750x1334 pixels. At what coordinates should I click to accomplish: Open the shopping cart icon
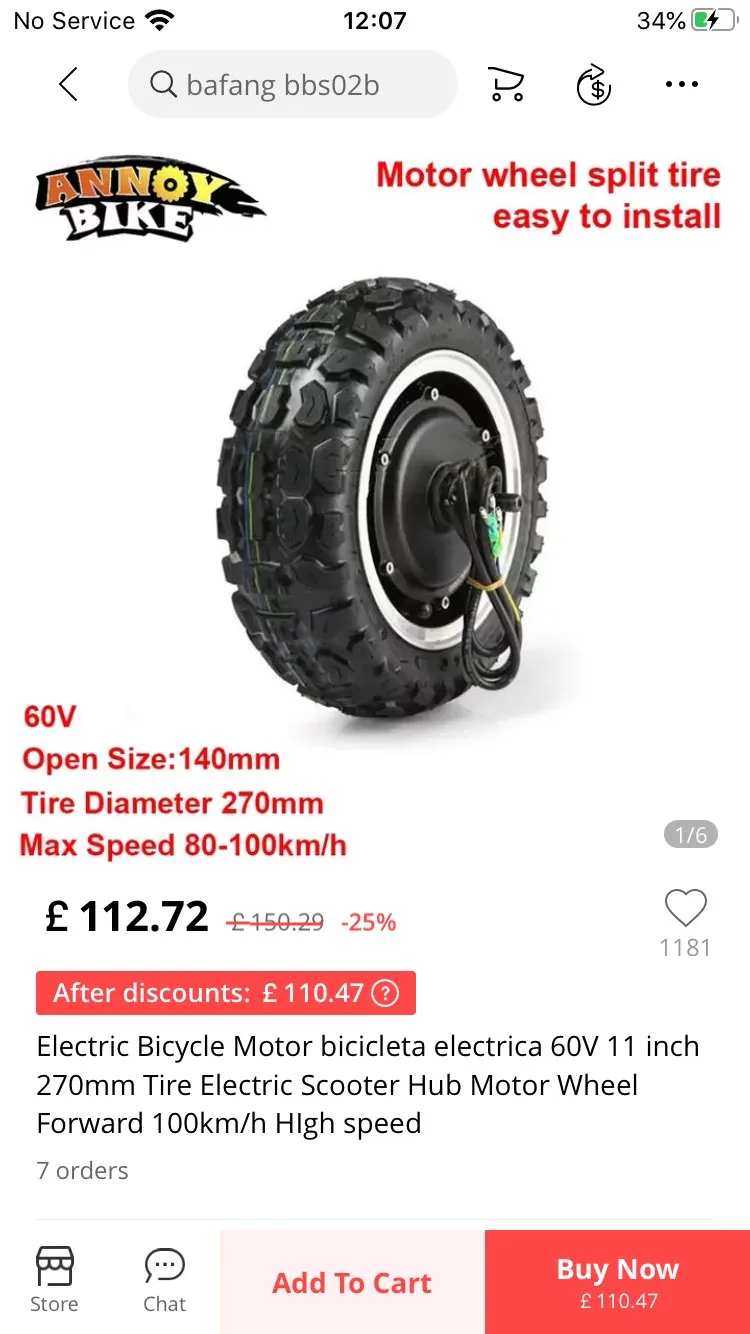click(506, 84)
